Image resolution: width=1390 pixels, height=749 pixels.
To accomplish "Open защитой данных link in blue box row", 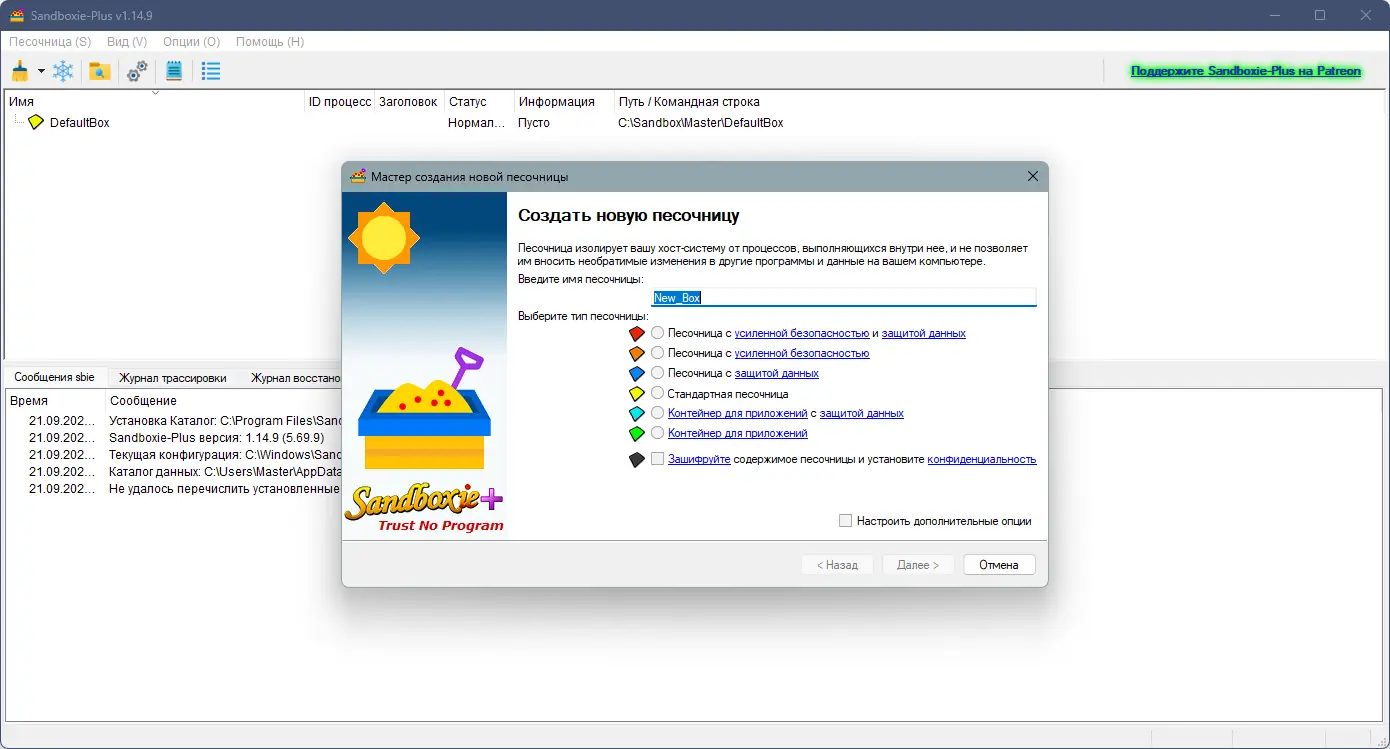I will [x=777, y=373].
